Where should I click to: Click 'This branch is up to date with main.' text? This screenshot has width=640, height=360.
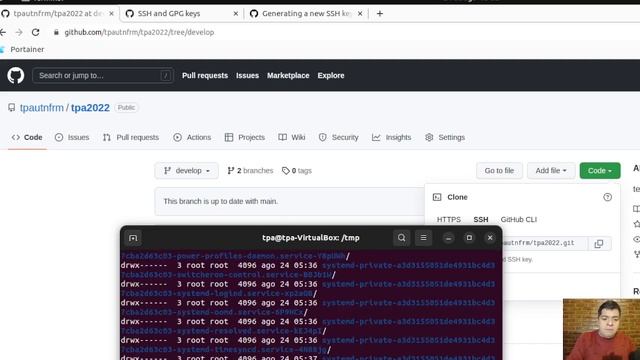coord(221,201)
